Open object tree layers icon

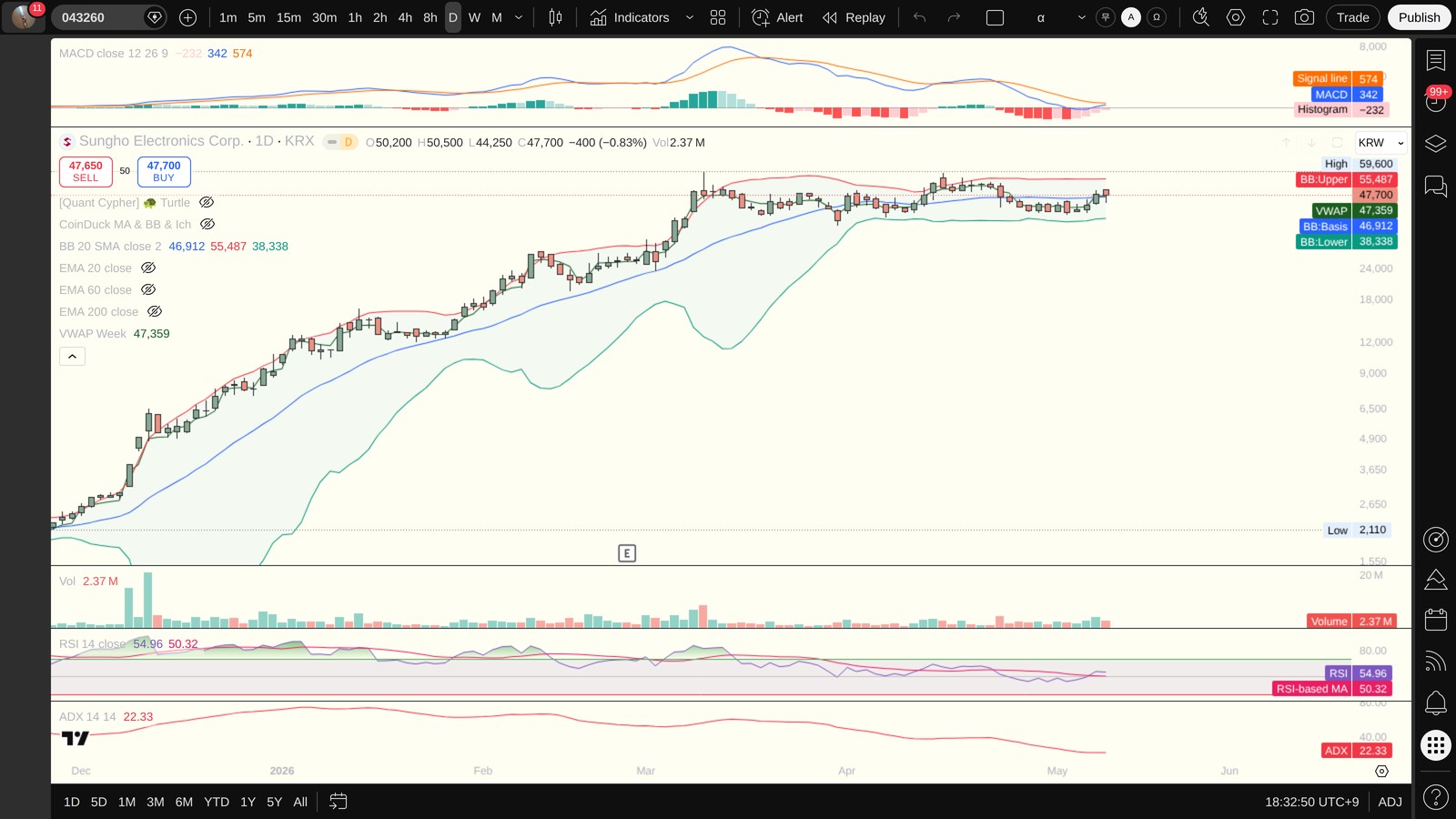[1436, 144]
